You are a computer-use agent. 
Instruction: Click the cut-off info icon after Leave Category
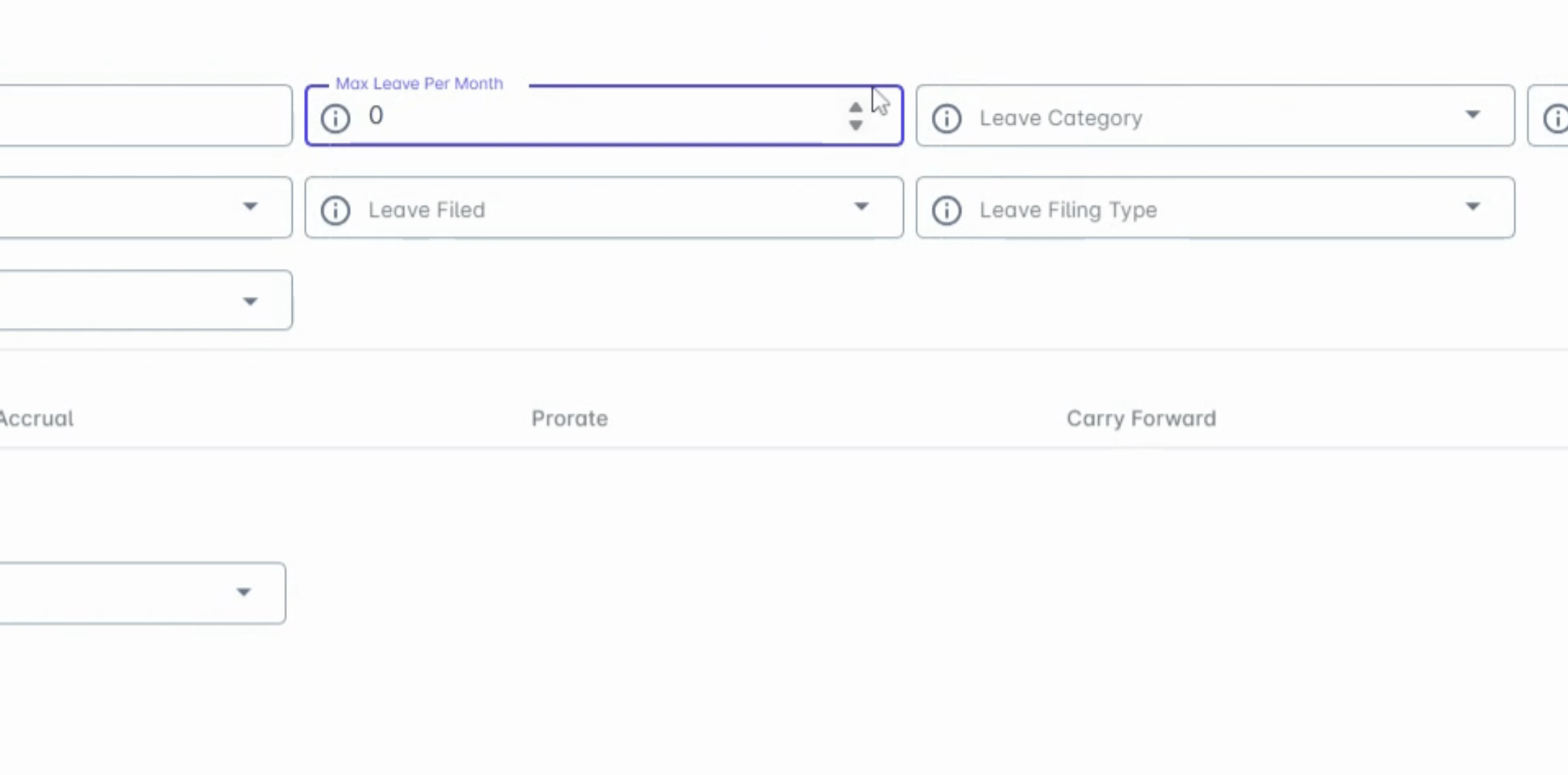pyautogui.click(x=1556, y=118)
